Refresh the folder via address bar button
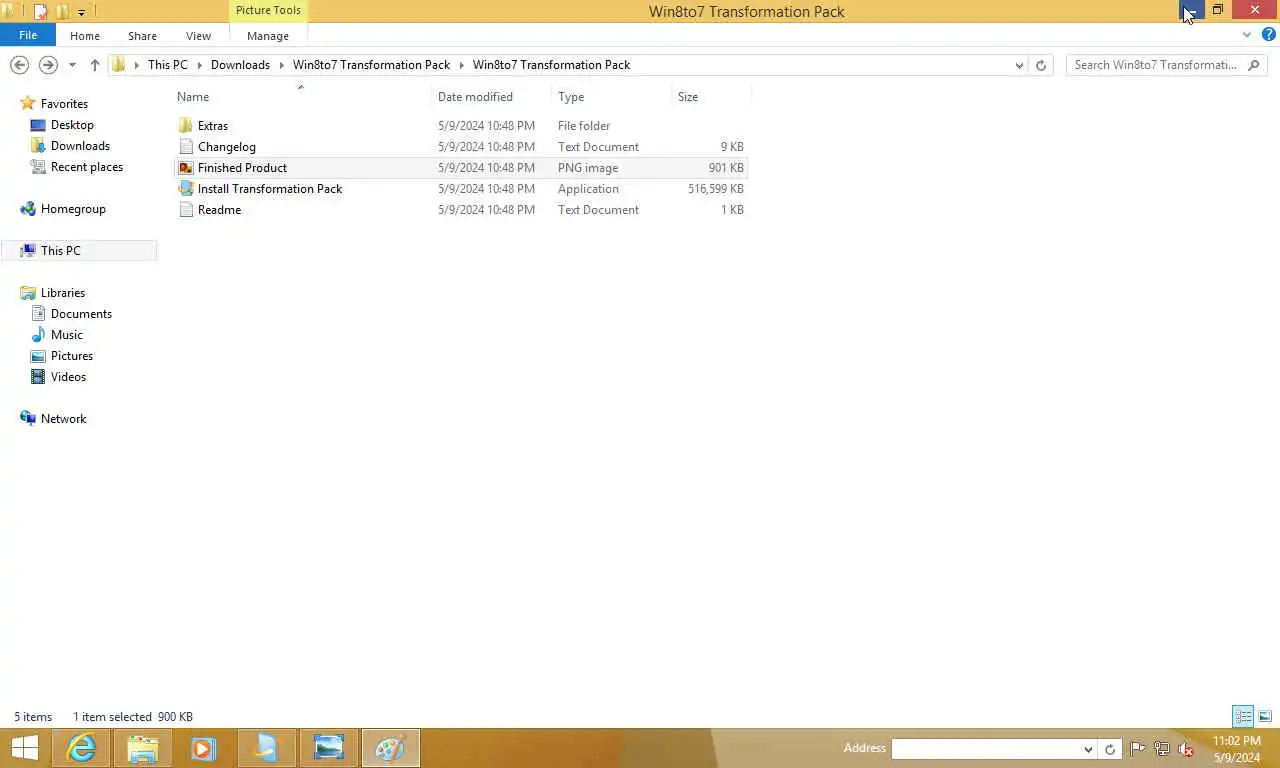This screenshot has height=768, width=1280. pyautogui.click(x=1041, y=65)
